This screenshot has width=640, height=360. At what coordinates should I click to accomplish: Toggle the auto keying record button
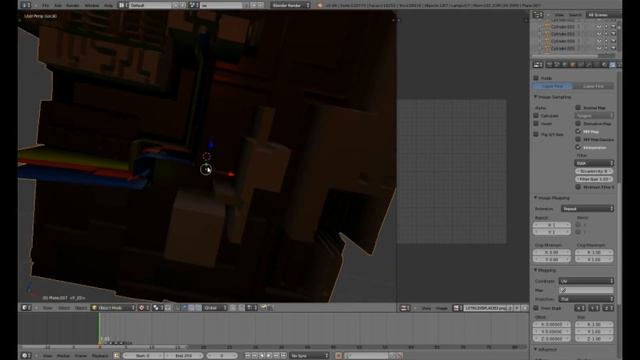[x=338, y=356]
